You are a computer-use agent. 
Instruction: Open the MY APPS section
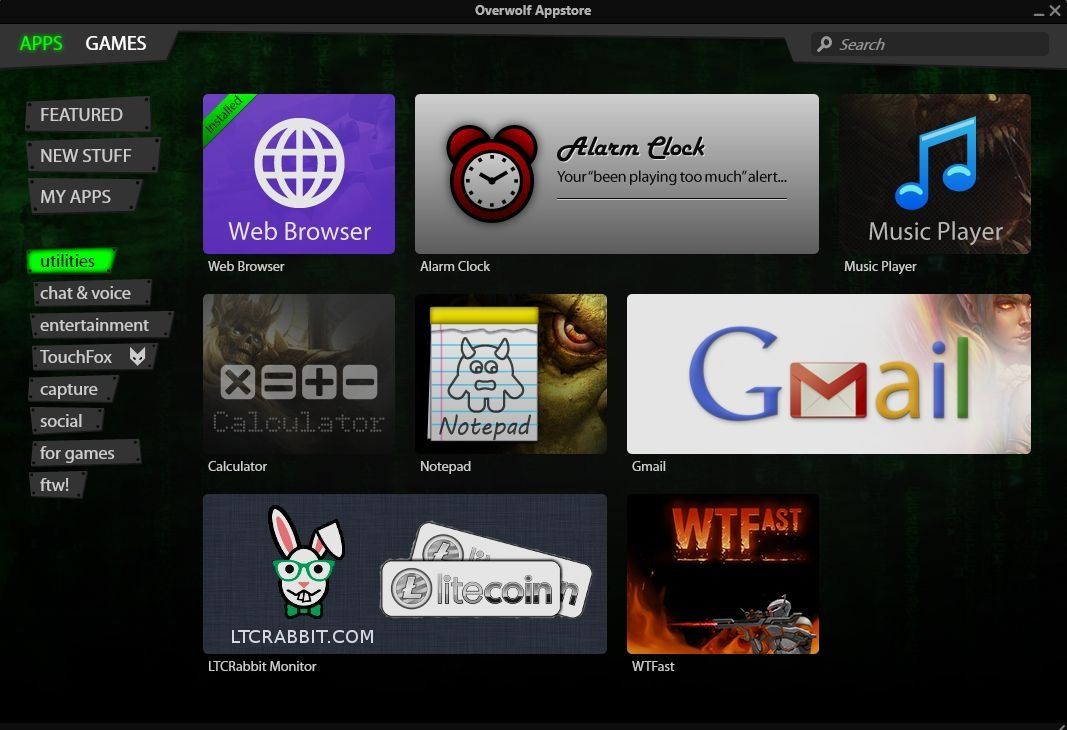tap(75, 196)
